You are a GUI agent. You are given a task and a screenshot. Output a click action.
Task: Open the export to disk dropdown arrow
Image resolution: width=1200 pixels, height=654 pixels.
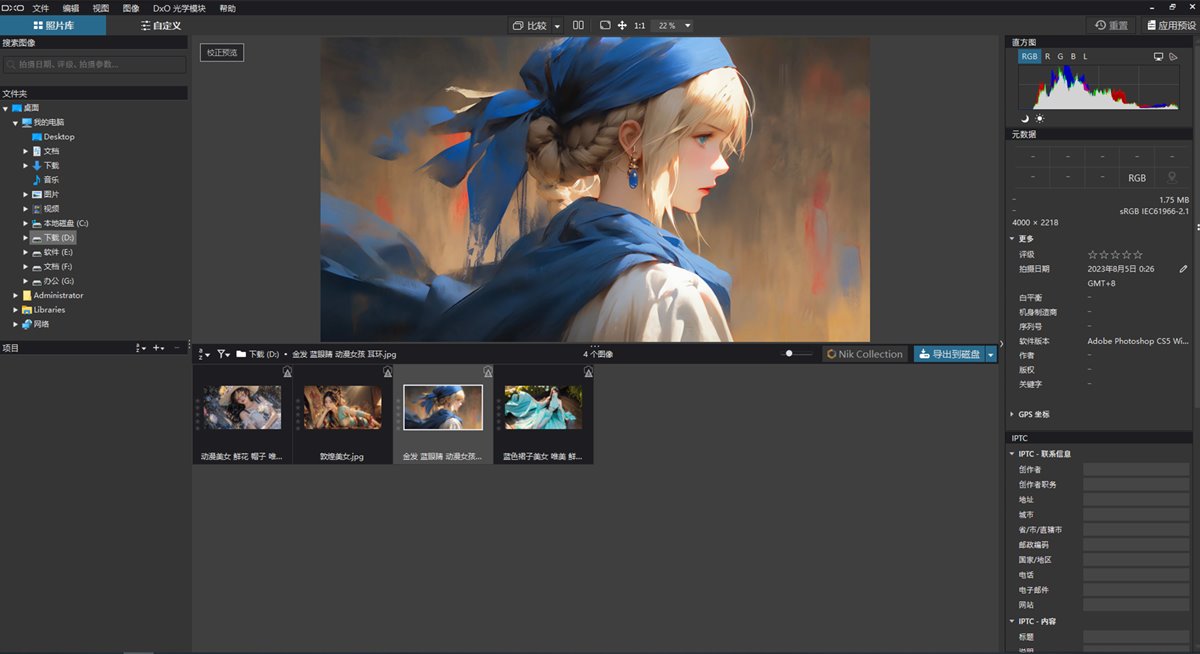(991, 354)
